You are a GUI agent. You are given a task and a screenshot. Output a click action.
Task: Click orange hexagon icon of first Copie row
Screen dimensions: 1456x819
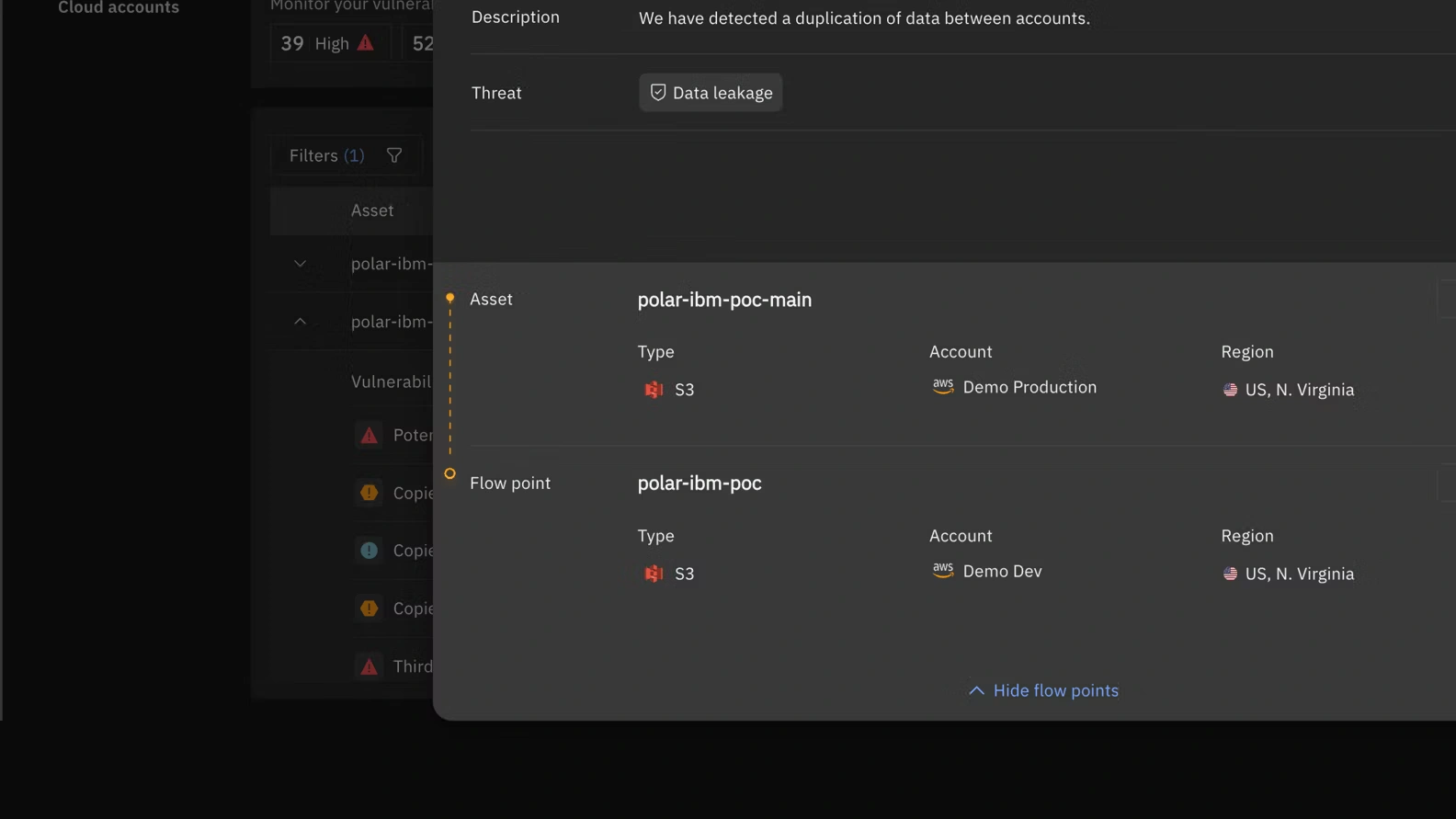coord(369,493)
